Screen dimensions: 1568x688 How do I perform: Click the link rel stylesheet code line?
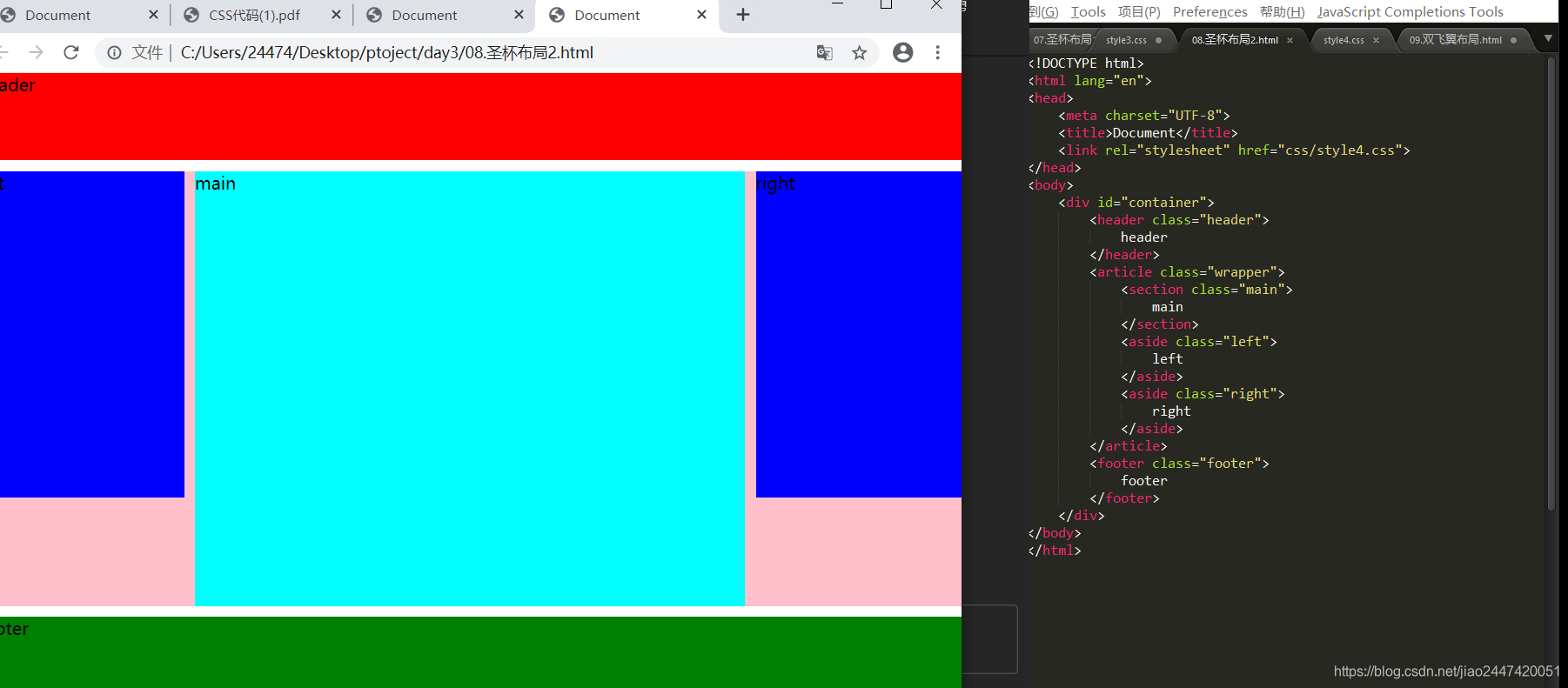point(1234,150)
